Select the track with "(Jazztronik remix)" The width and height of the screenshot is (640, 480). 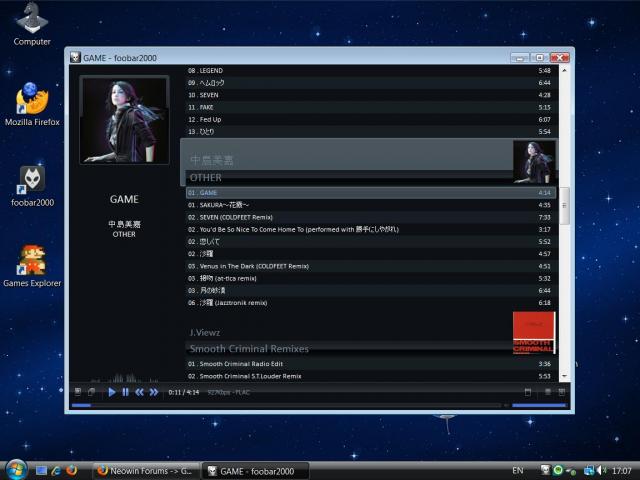pyautogui.click(x=369, y=303)
